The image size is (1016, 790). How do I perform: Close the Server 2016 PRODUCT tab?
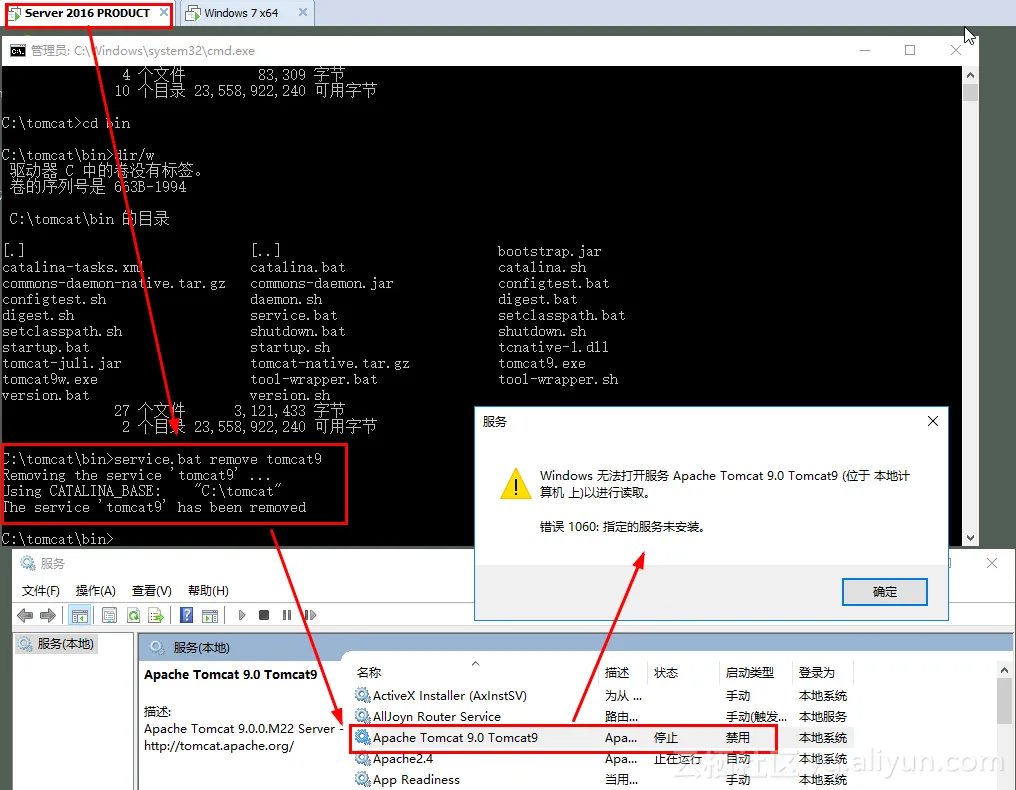tap(164, 12)
